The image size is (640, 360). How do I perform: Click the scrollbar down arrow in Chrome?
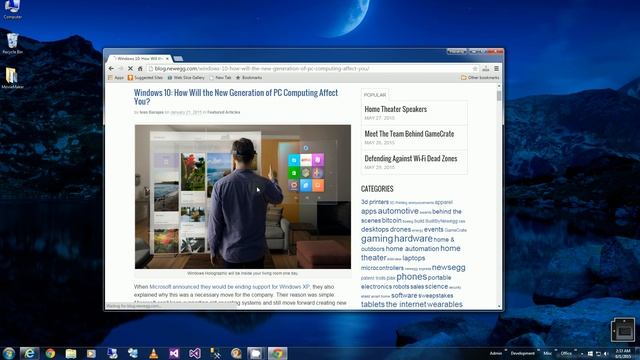pyautogui.click(x=499, y=306)
